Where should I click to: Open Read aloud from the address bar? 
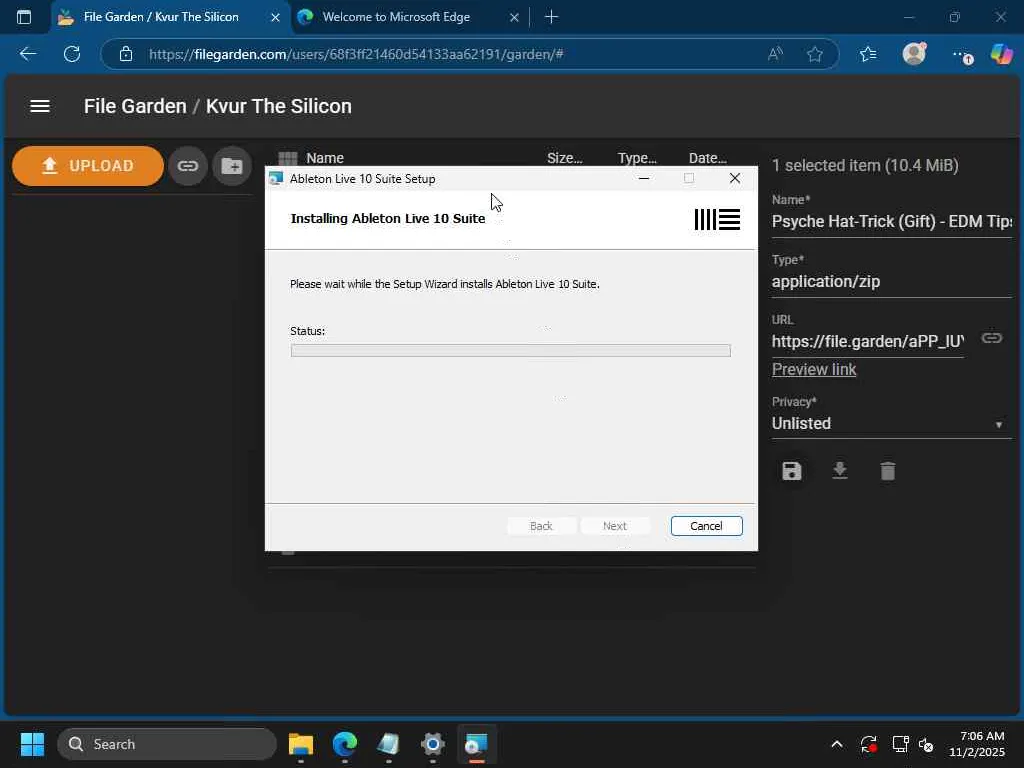pos(775,54)
